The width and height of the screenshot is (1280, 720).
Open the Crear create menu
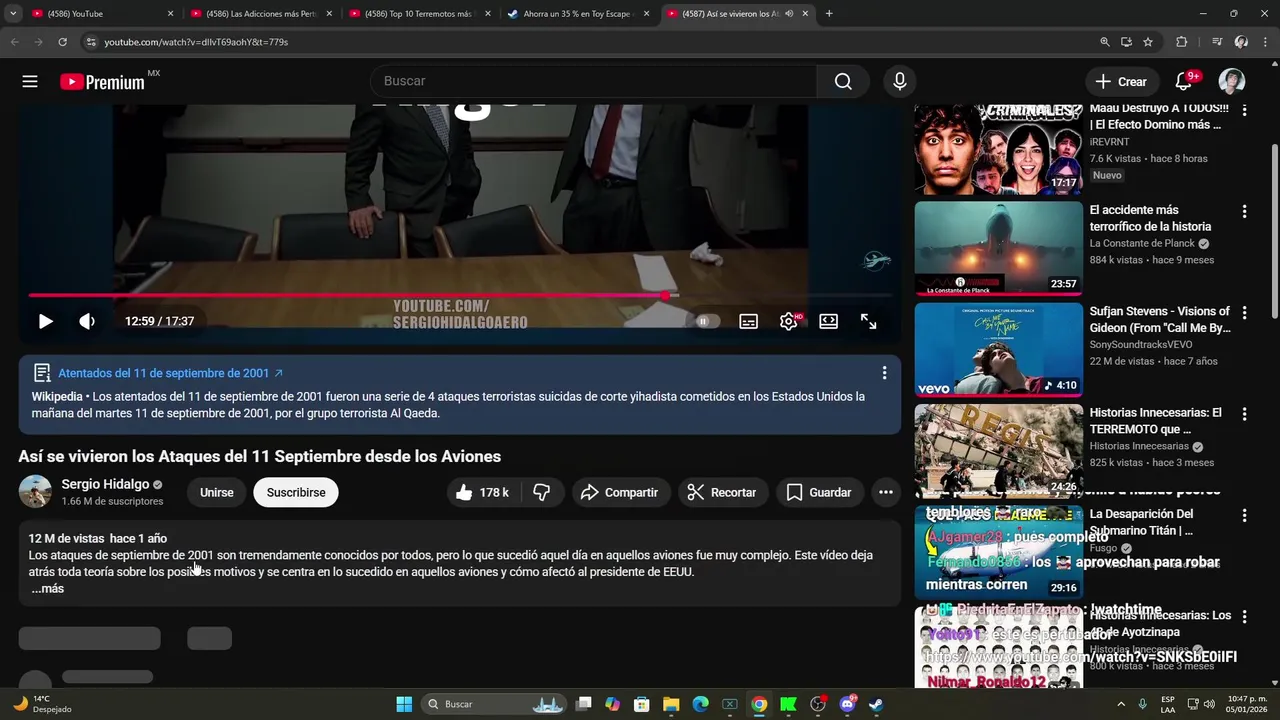click(x=1121, y=82)
